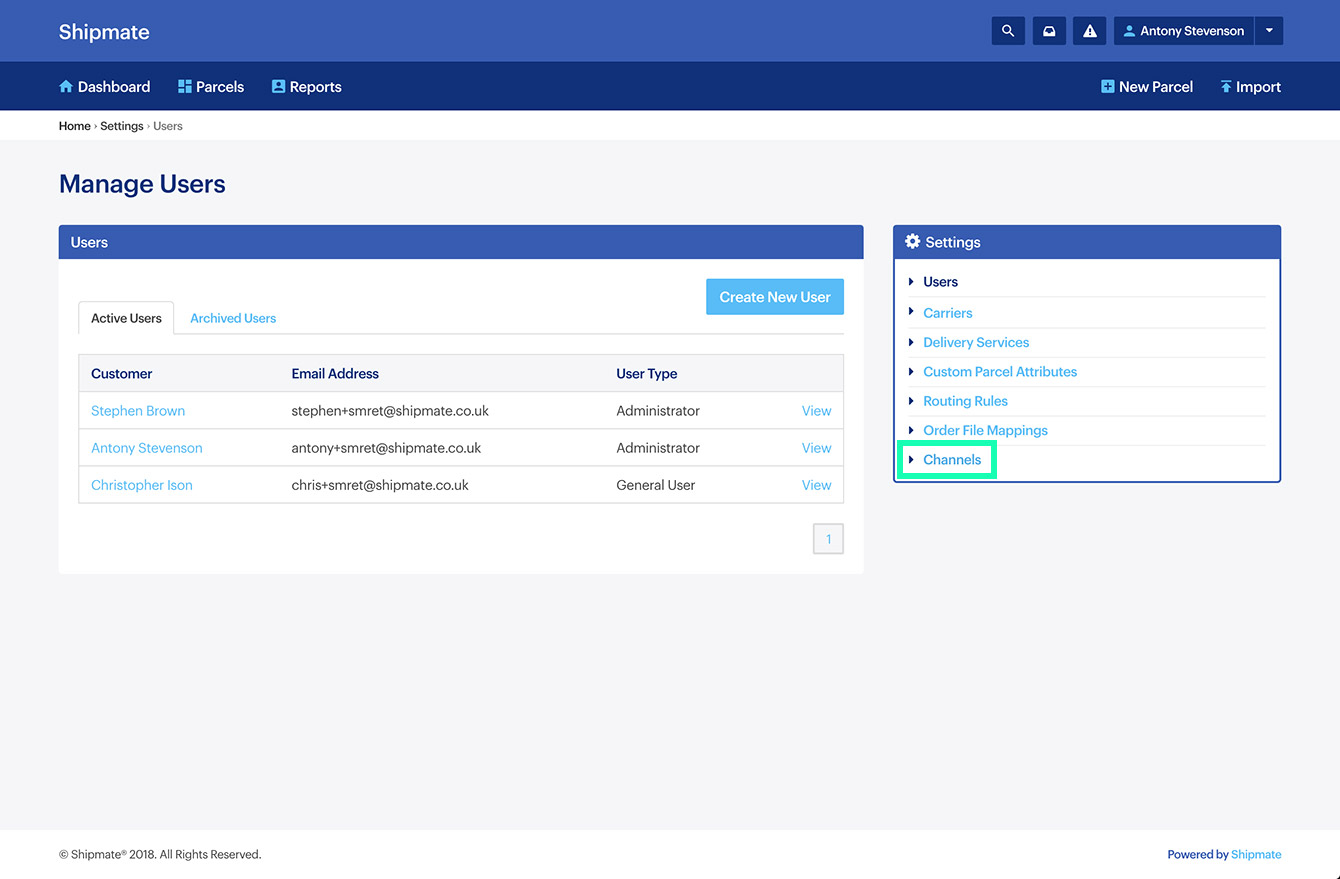The height and width of the screenshot is (879, 1340).
Task: Click View for Christopher Ison
Action: (x=817, y=485)
